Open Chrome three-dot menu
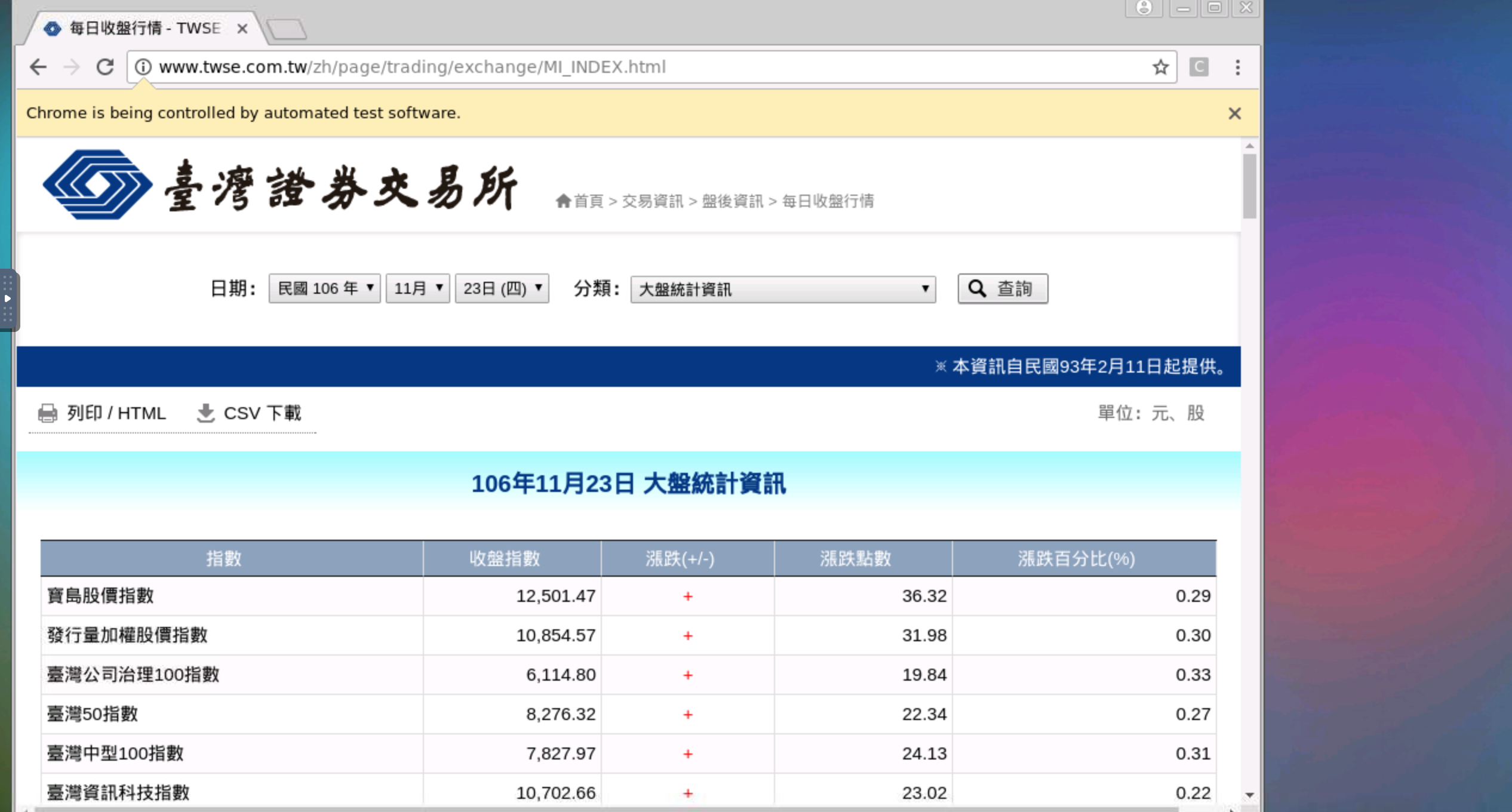 tap(1237, 67)
